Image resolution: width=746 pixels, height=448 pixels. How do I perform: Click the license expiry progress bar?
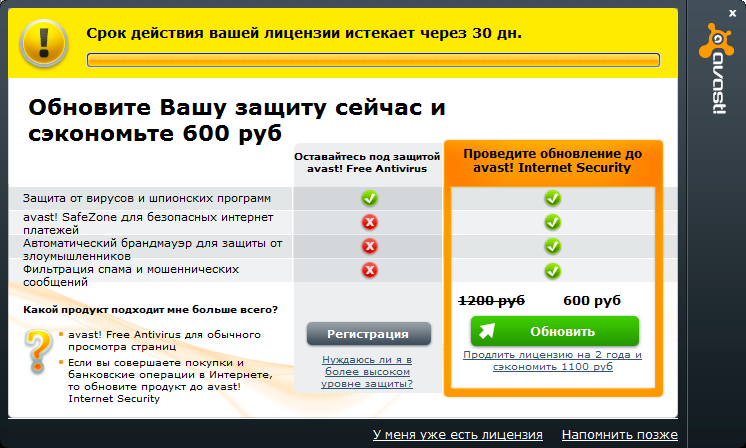(x=373, y=60)
